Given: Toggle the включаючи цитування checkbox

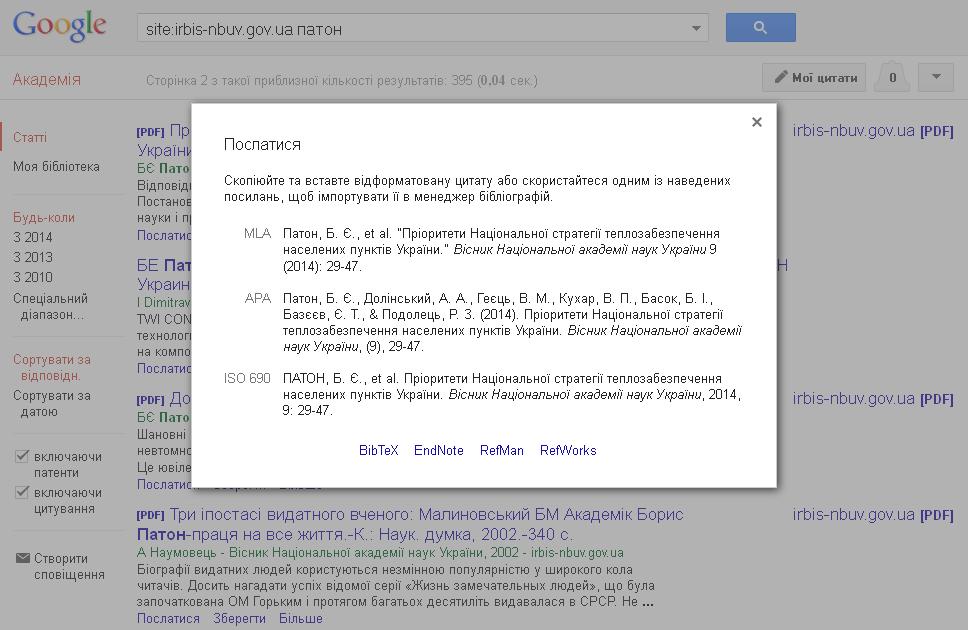Looking at the screenshot, I should pyautogui.click(x=22, y=493).
